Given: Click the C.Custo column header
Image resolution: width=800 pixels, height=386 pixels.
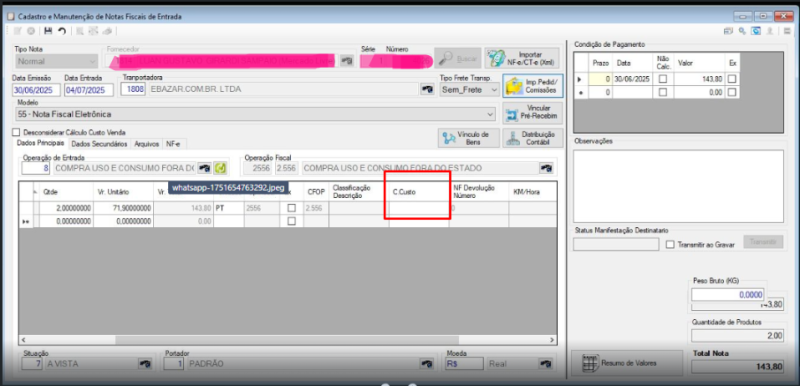Looking at the screenshot, I should coord(419,192).
